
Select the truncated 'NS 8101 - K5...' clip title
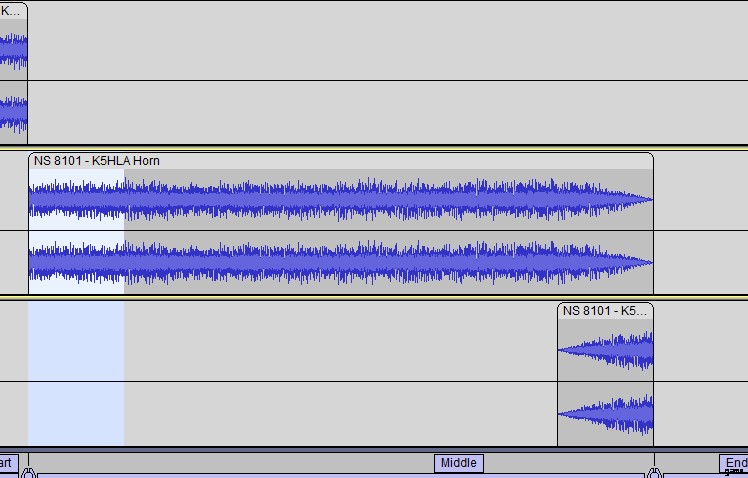coord(605,311)
